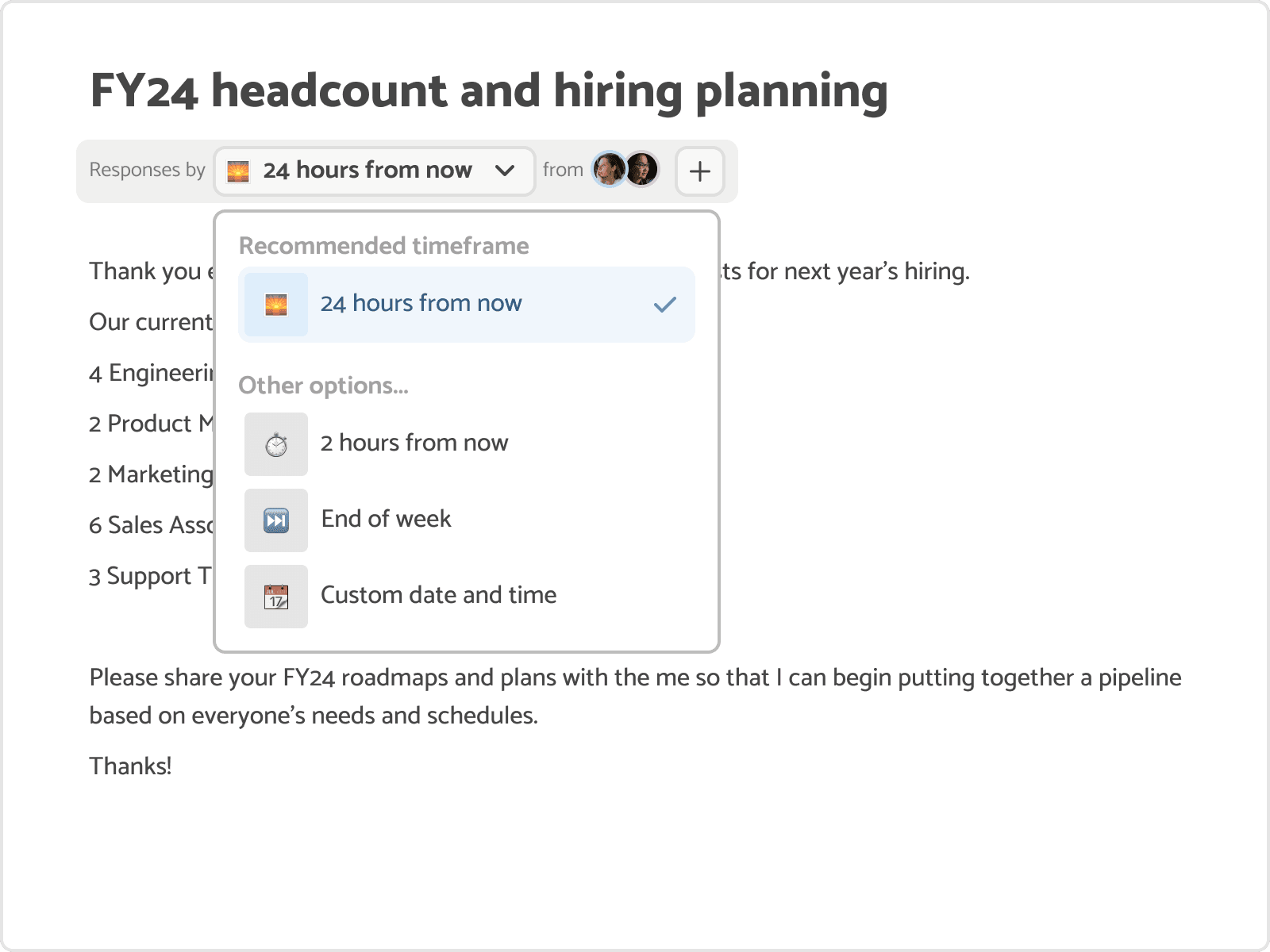Open "Custom date and time" option
This screenshot has height=952, width=1270.
tap(438, 595)
